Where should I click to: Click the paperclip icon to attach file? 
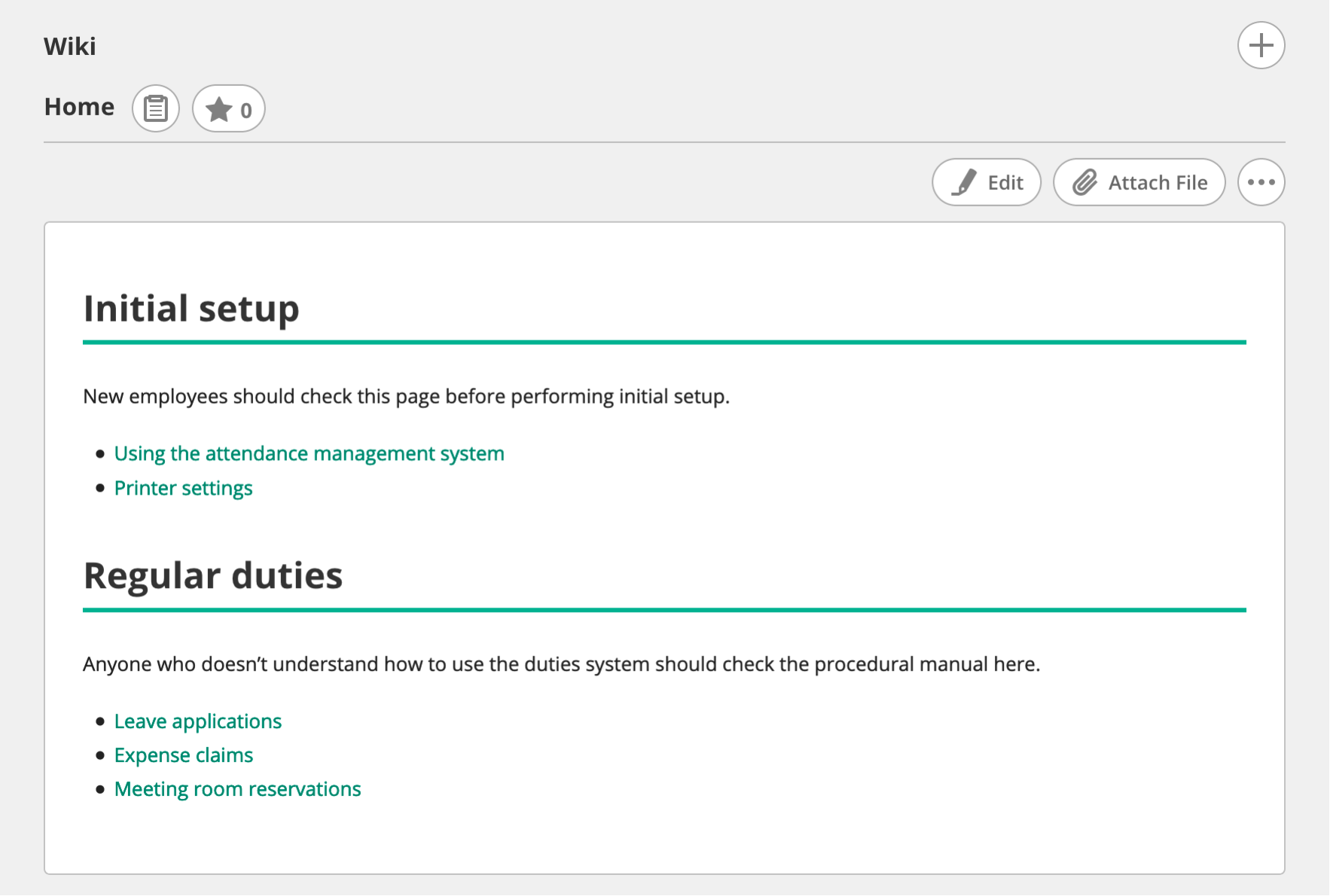[x=1084, y=182]
